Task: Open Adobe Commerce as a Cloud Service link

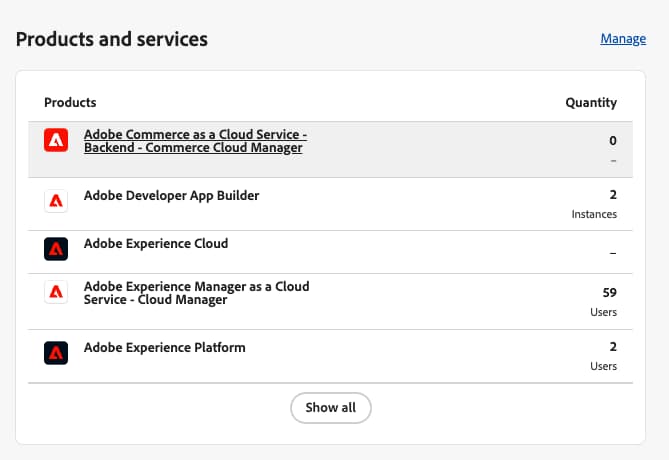Action: point(194,140)
